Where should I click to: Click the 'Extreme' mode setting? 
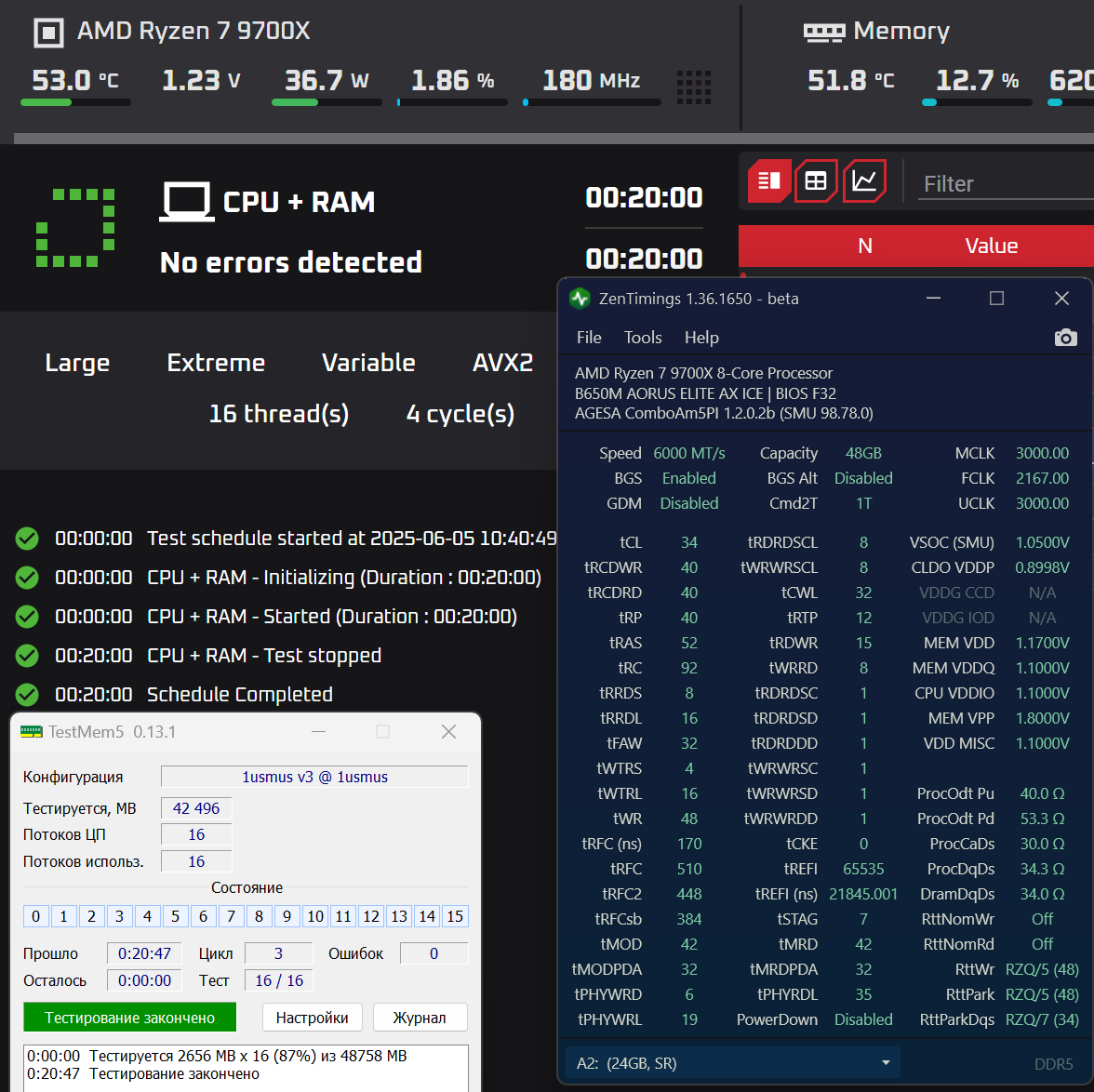pos(216,363)
